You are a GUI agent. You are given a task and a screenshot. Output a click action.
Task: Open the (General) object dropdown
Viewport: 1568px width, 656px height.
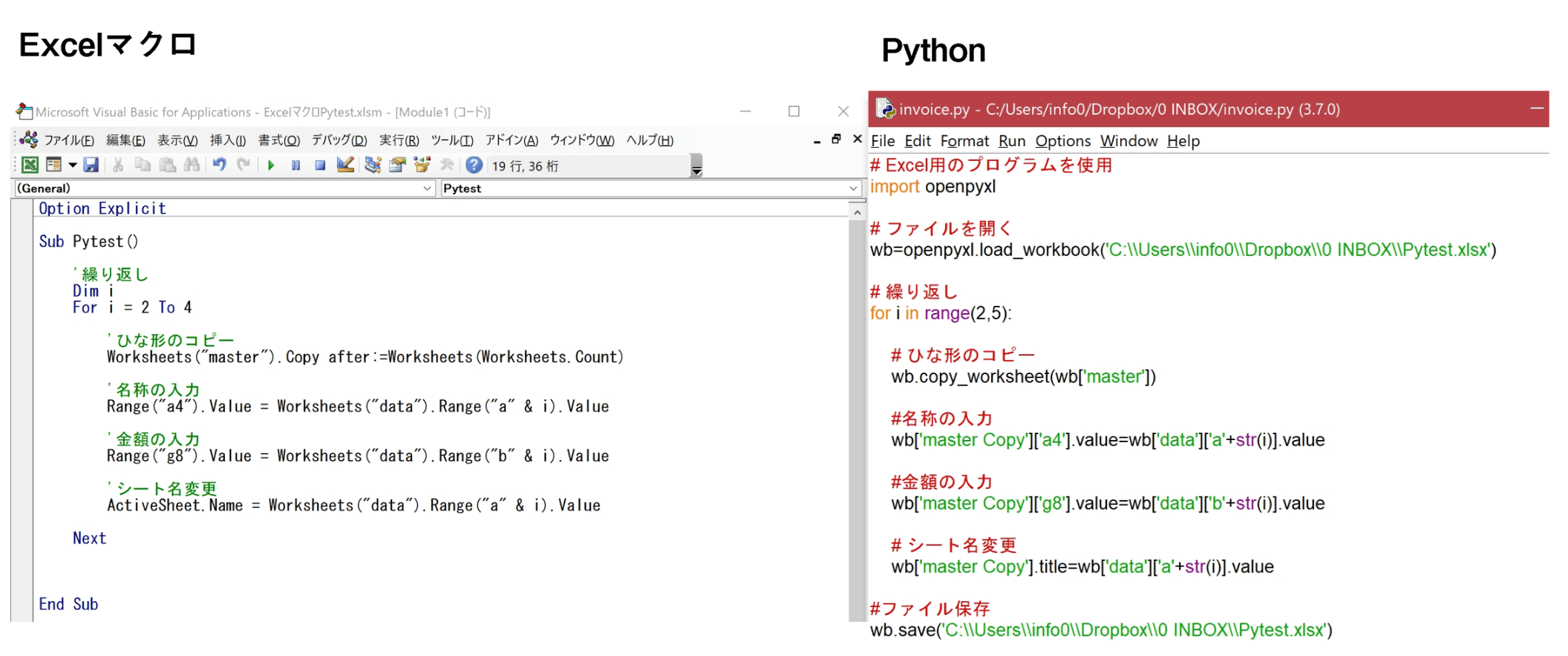click(427, 188)
